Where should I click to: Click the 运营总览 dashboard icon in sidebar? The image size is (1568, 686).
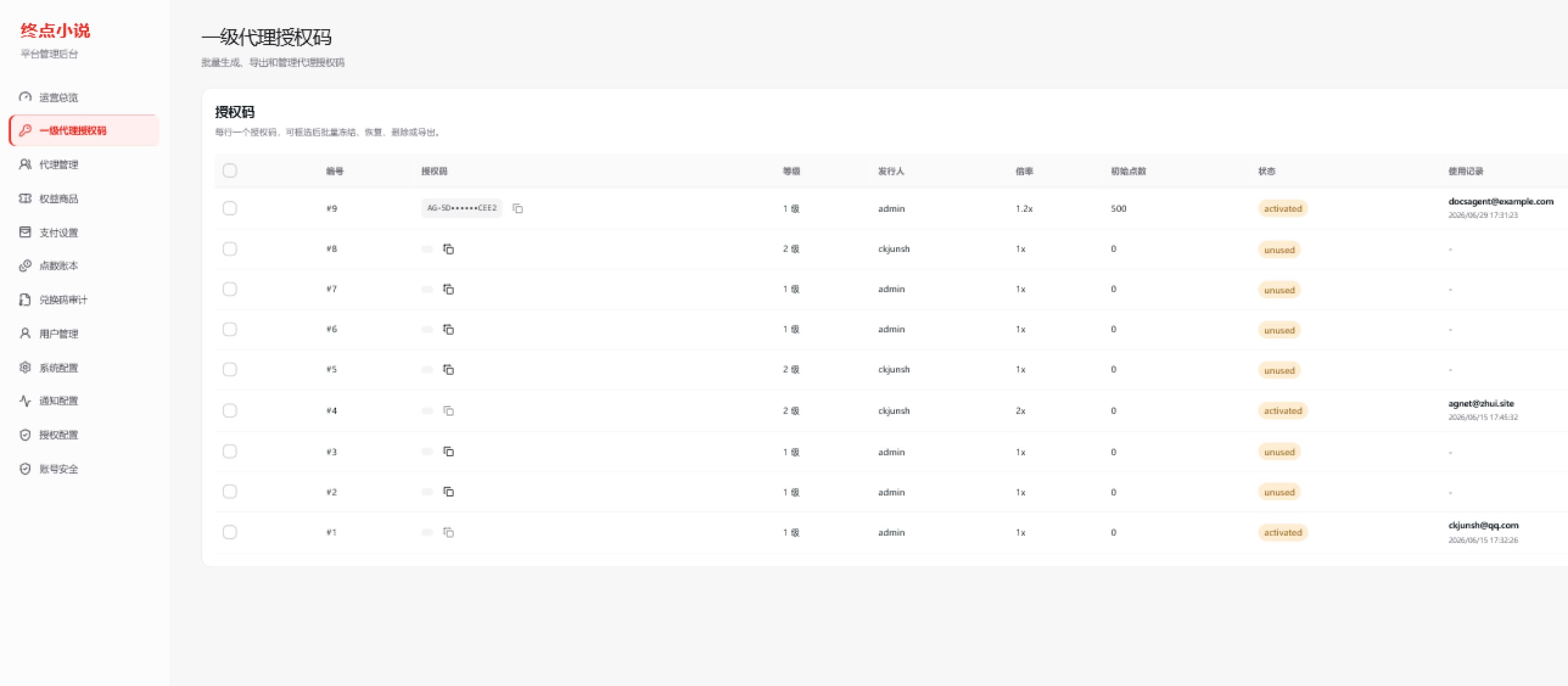[x=25, y=97]
